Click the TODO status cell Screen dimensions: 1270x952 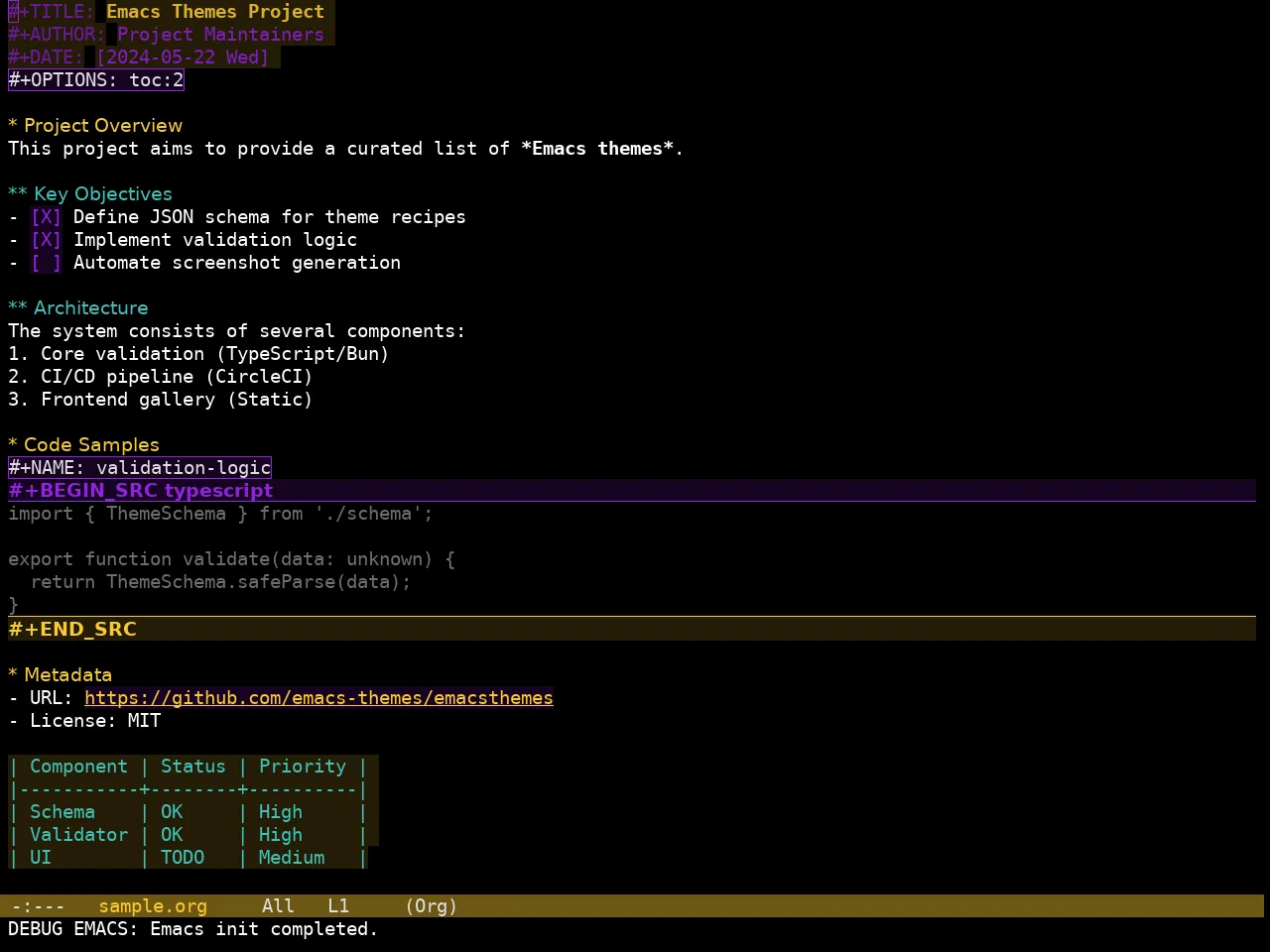[183, 858]
